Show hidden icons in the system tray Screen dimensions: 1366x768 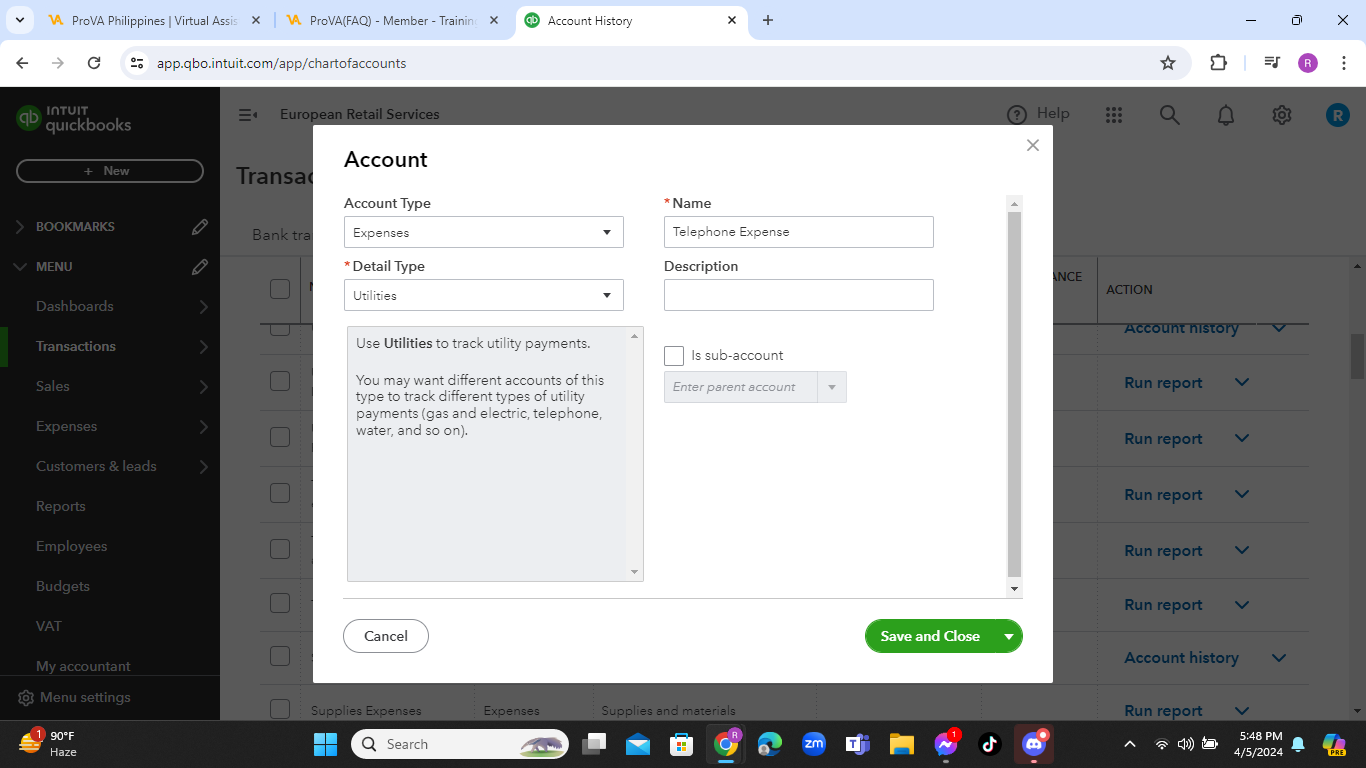tap(1130, 744)
